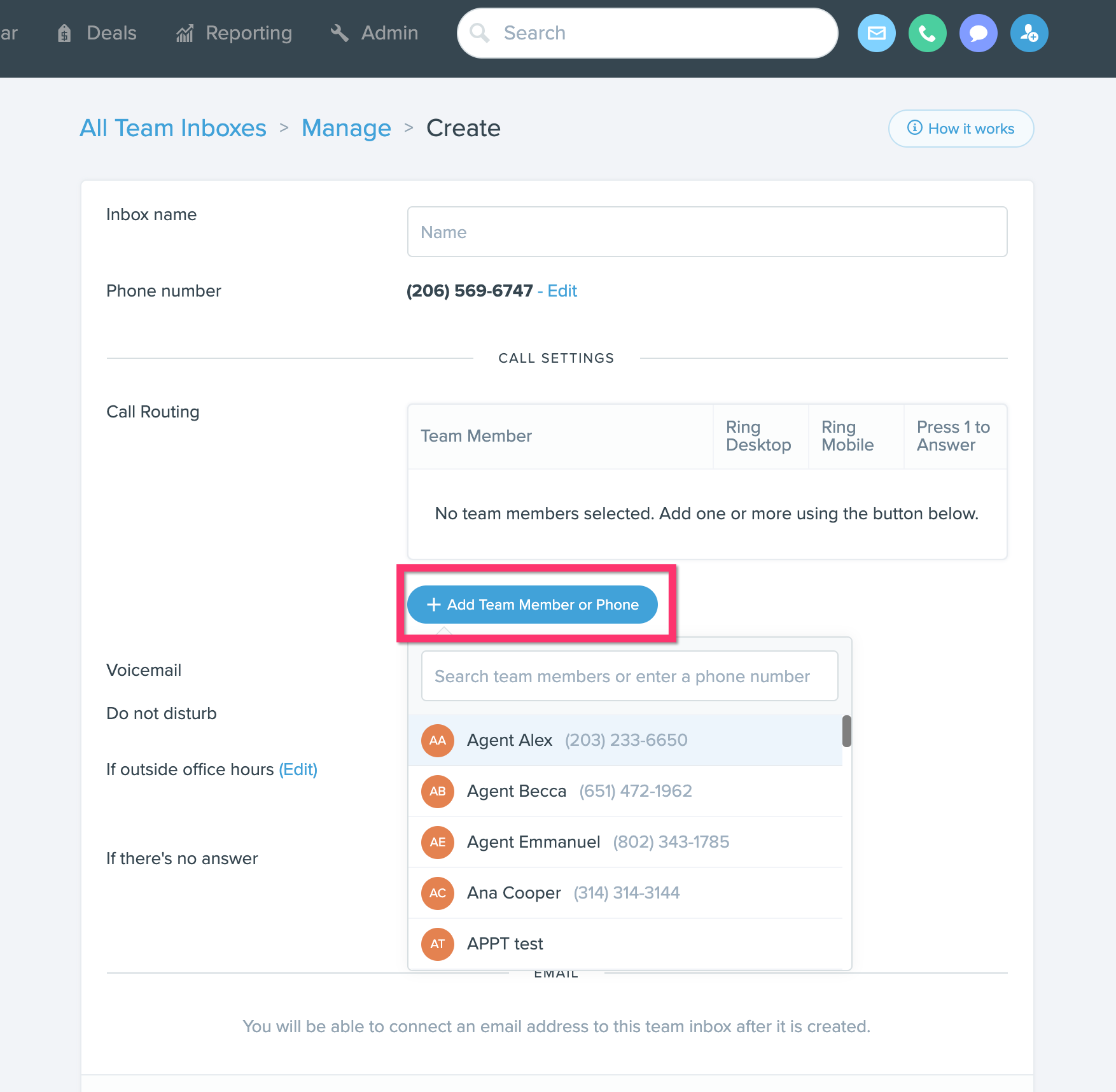Select APPT test from the member list

pyautogui.click(x=625, y=944)
